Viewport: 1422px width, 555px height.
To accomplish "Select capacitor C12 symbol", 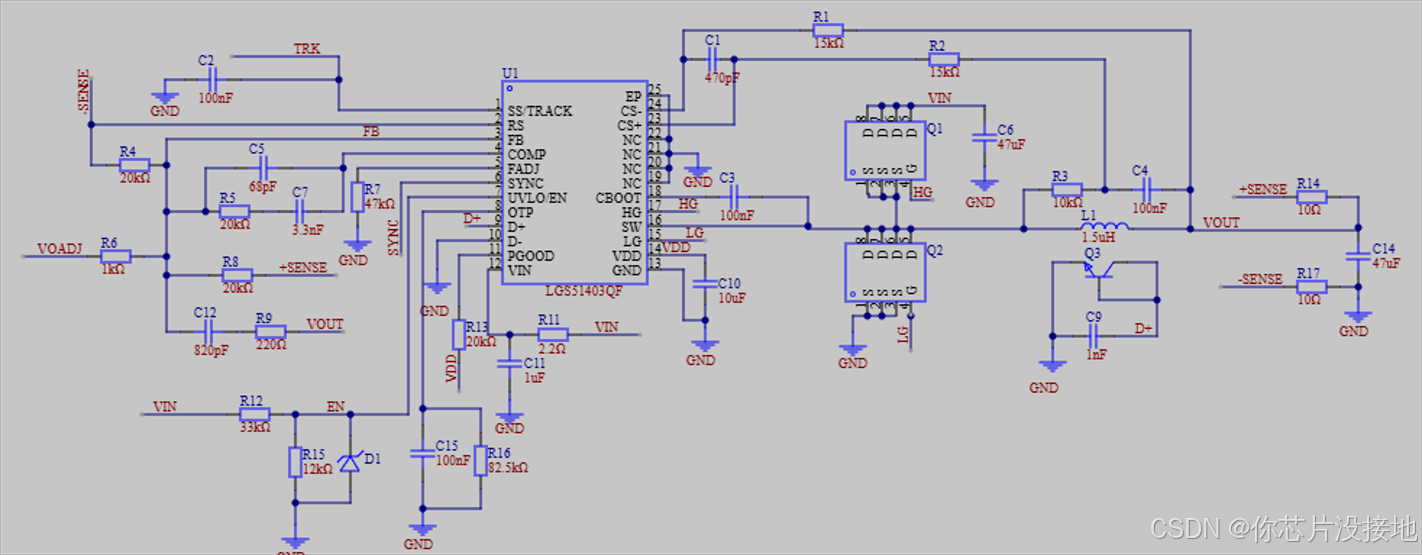I will point(209,331).
